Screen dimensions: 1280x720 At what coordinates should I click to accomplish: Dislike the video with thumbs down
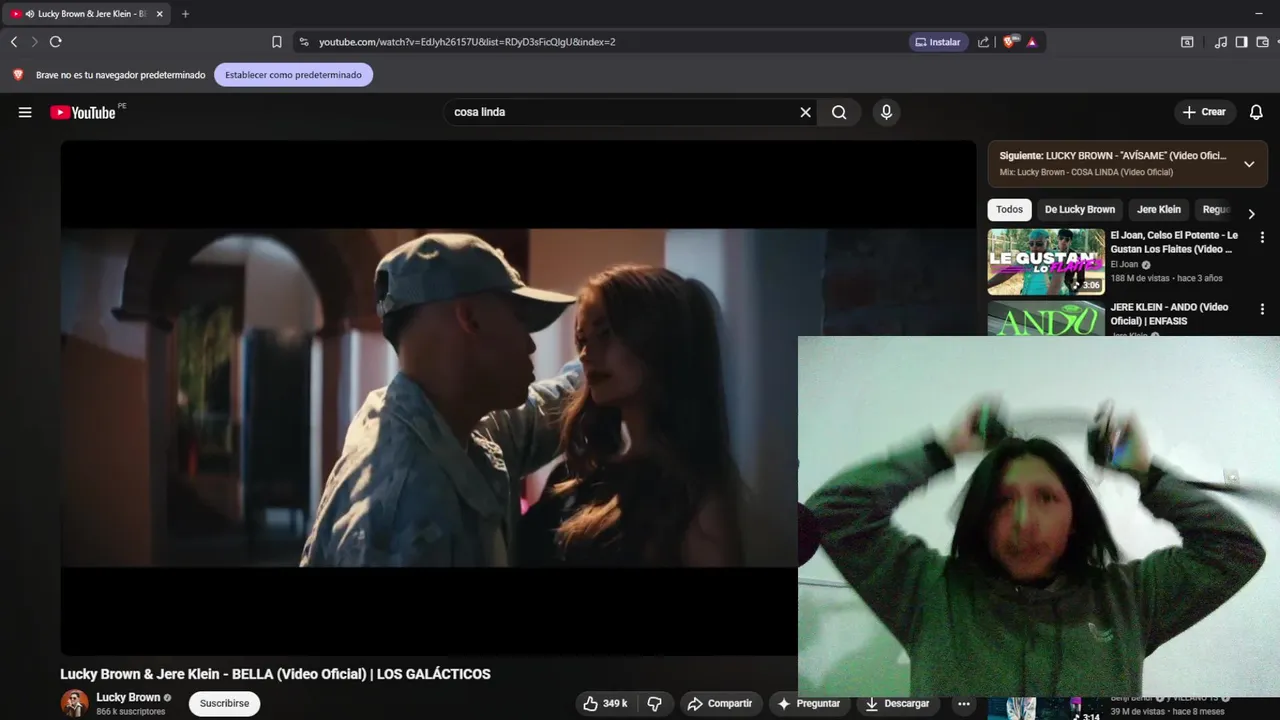(x=655, y=703)
